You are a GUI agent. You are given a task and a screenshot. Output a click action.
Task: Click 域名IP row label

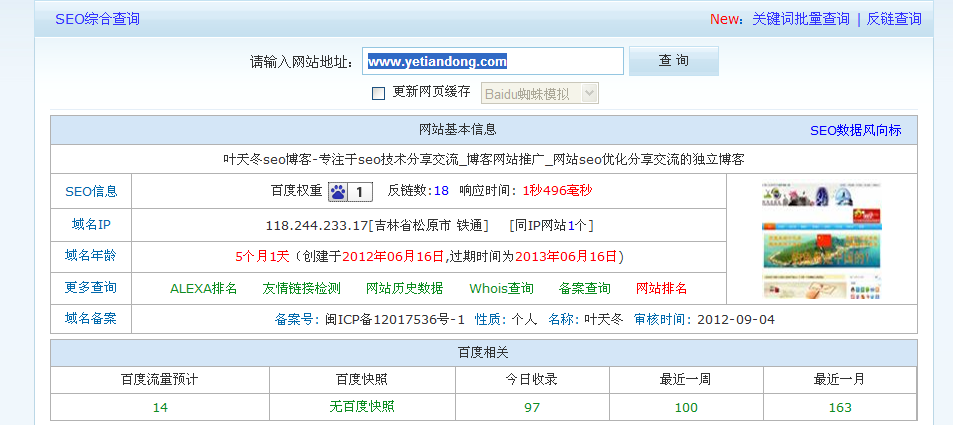(91, 224)
